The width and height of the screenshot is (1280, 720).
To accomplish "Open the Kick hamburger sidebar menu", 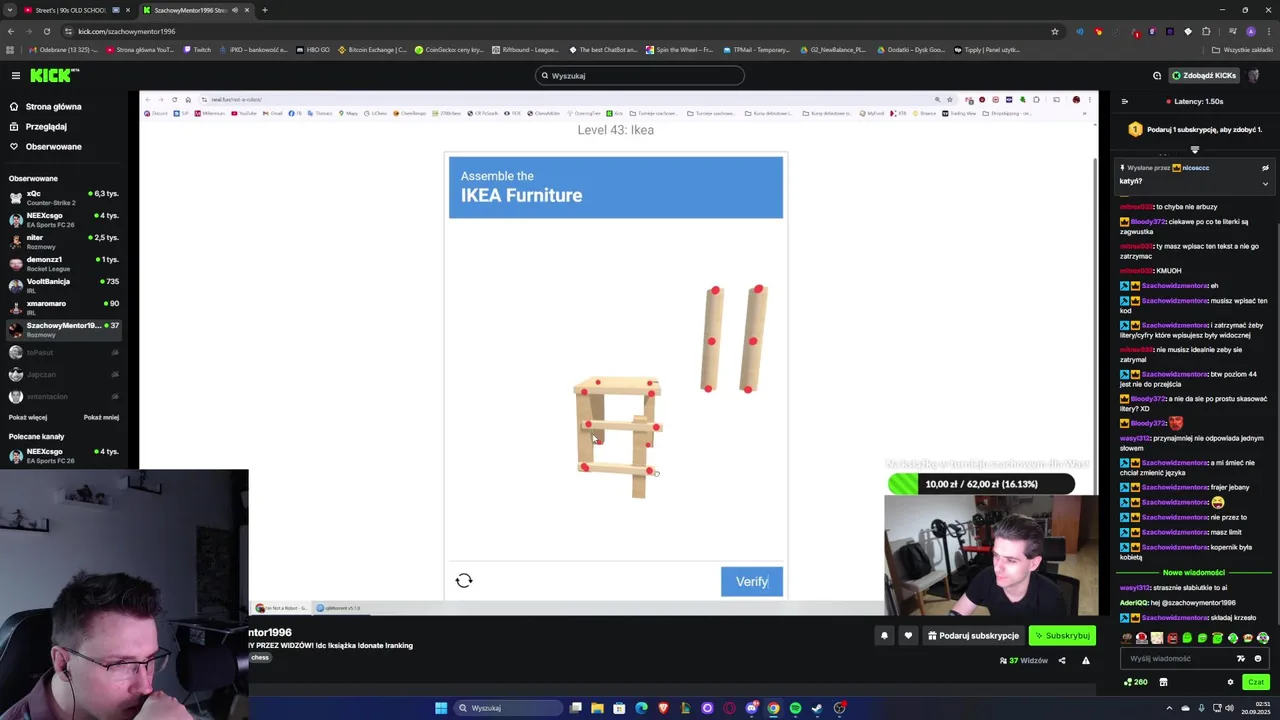I will (x=16, y=76).
